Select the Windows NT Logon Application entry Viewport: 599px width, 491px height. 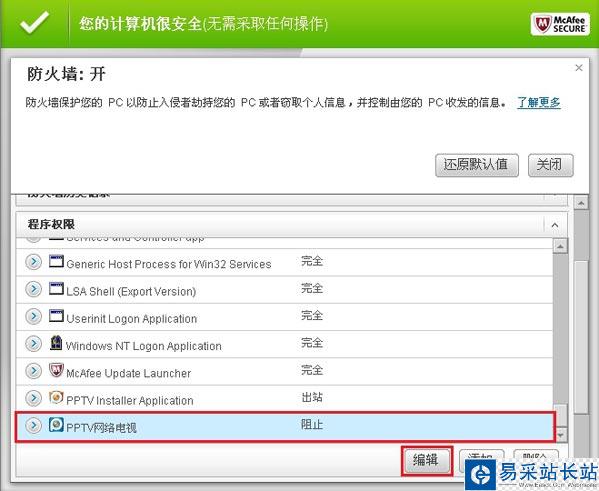click(x=144, y=346)
